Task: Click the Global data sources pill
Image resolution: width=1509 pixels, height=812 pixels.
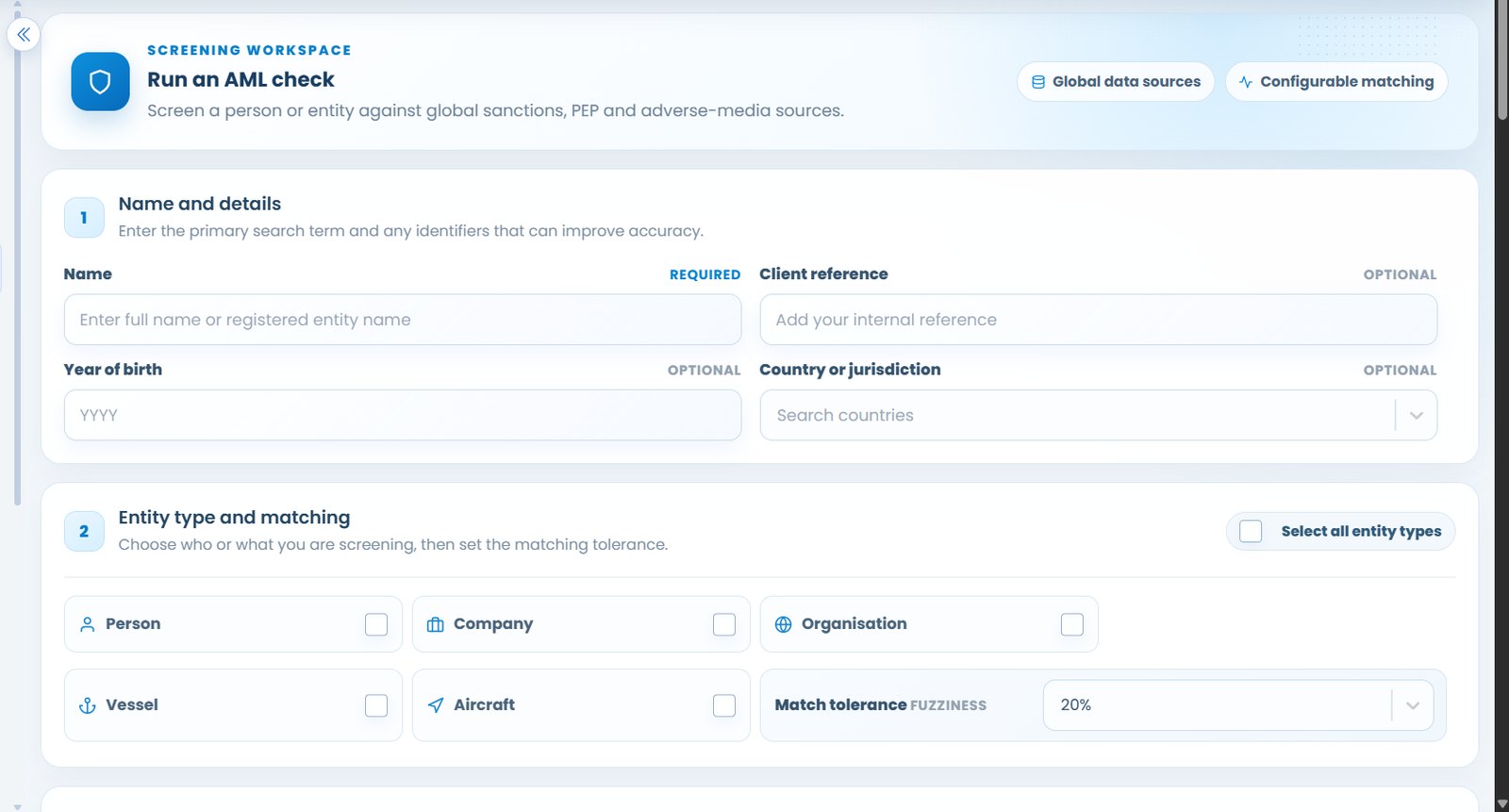Action: coord(1116,82)
